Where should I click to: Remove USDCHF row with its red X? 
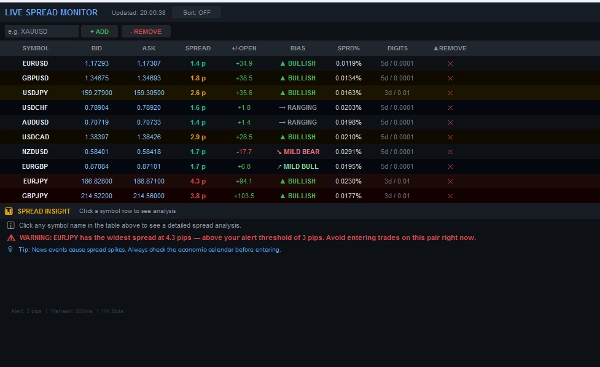(450, 108)
